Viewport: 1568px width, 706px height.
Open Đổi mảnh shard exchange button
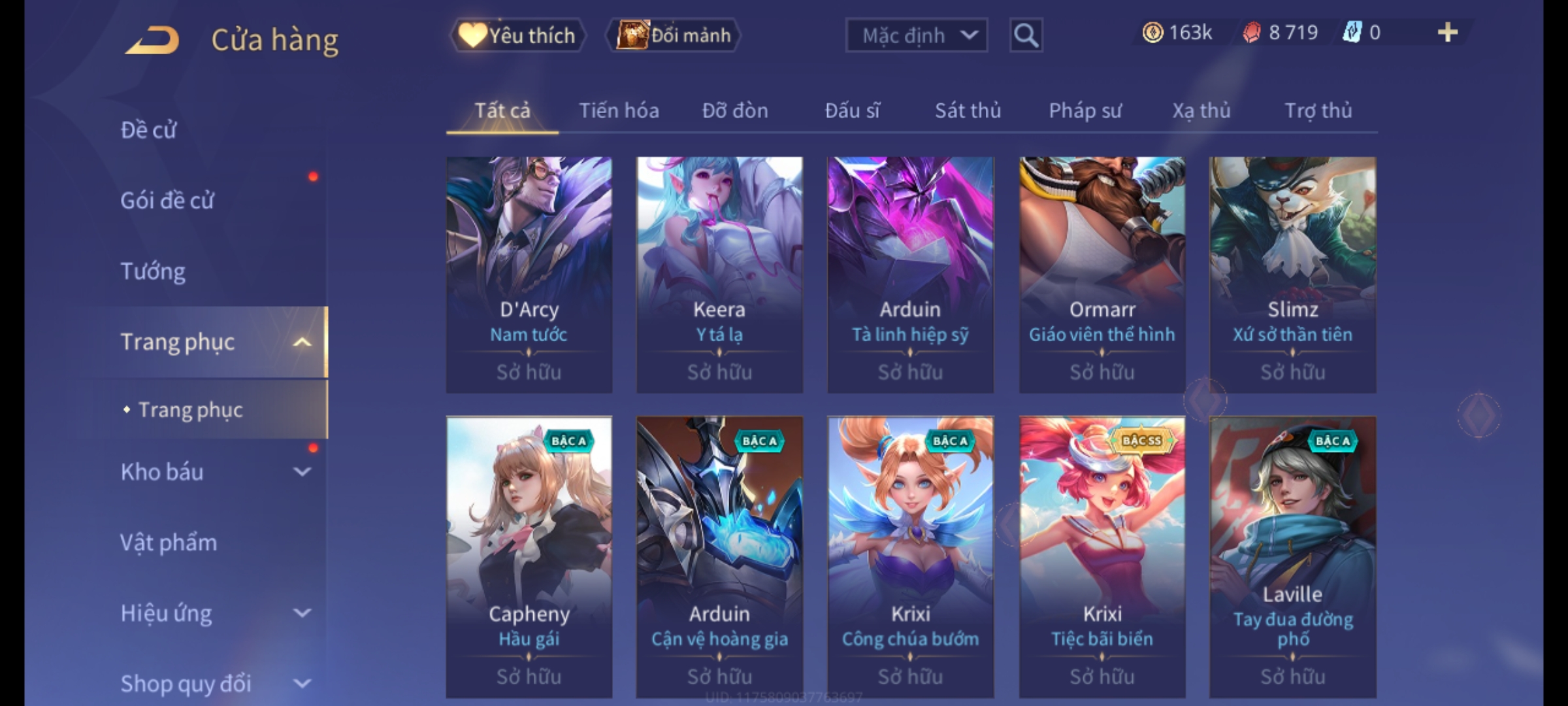coord(673,35)
